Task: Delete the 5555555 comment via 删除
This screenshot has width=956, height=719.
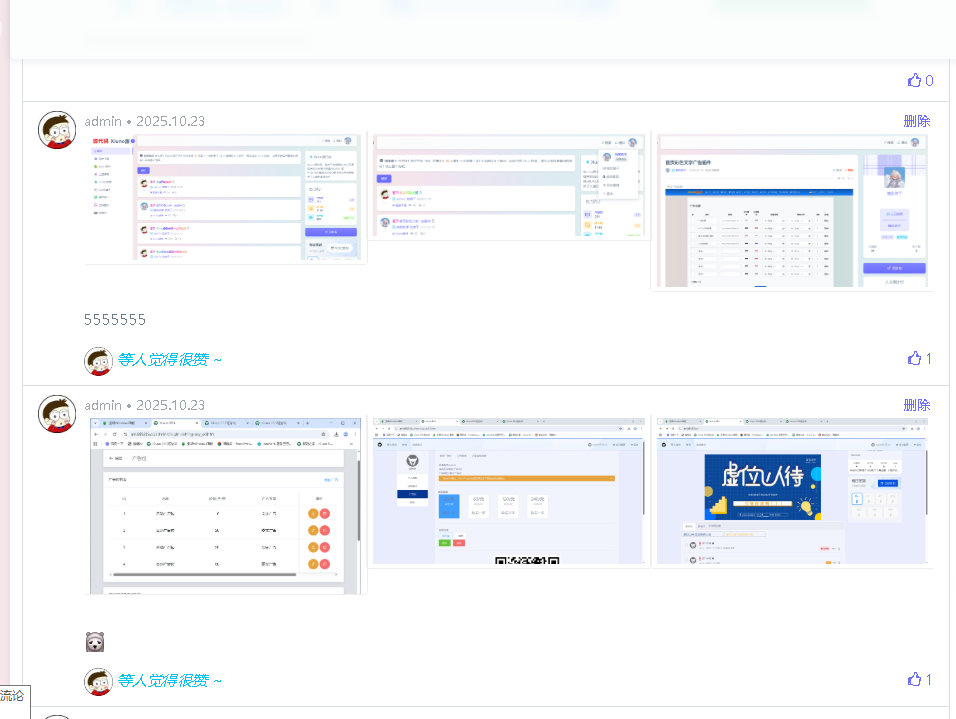Action: 916,121
